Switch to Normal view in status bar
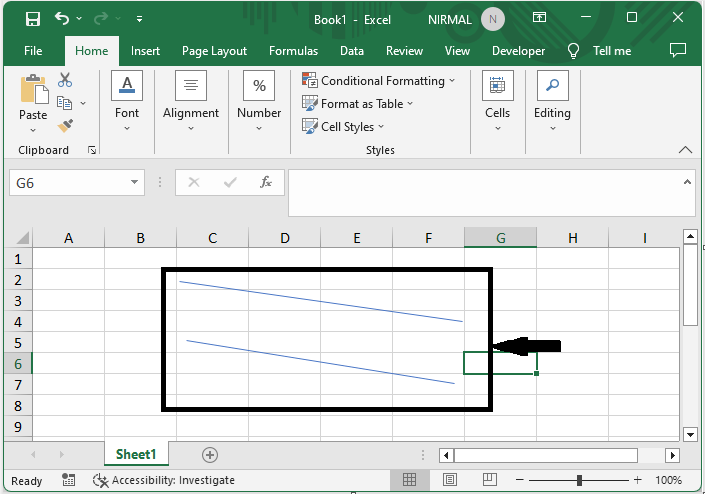 click(x=409, y=480)
